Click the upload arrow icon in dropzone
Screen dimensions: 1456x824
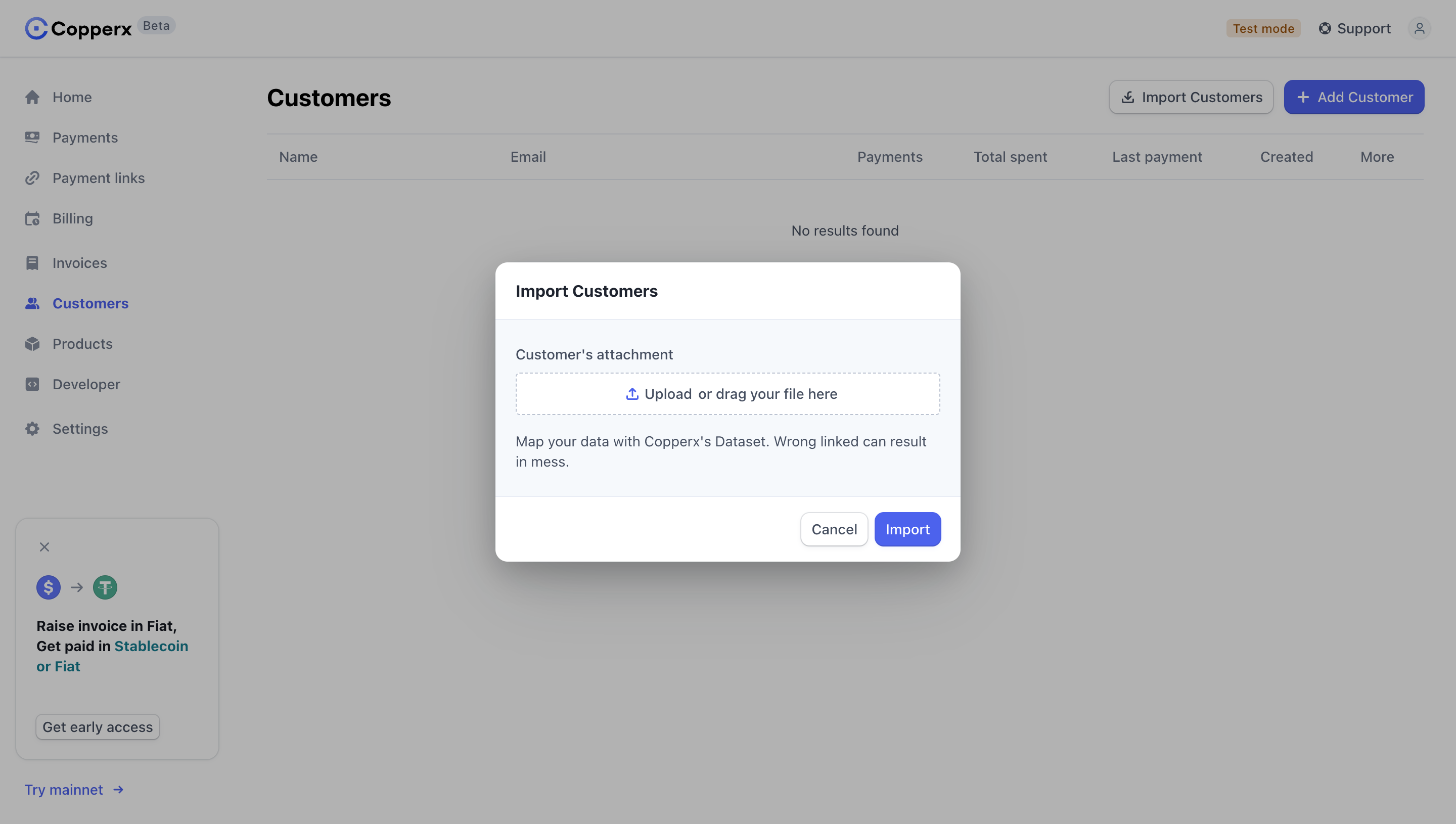(632, 394)
